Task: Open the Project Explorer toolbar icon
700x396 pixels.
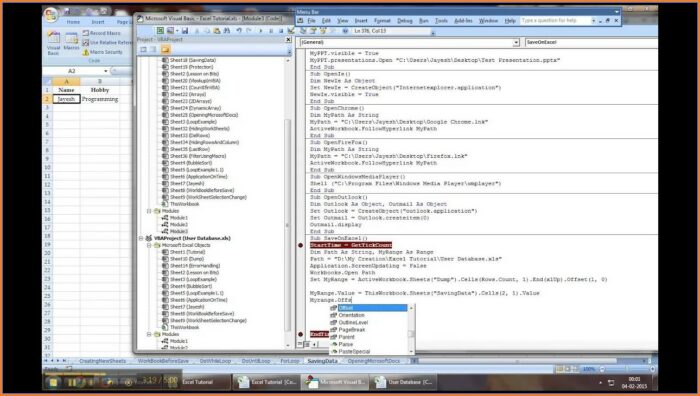Action: click(x=303, y=30)
